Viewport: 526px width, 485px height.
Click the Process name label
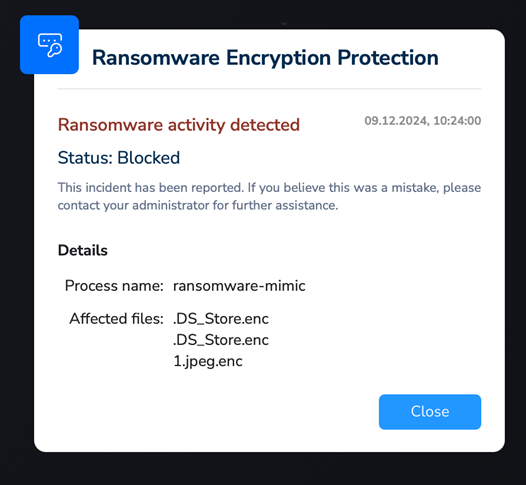(114, 286)
